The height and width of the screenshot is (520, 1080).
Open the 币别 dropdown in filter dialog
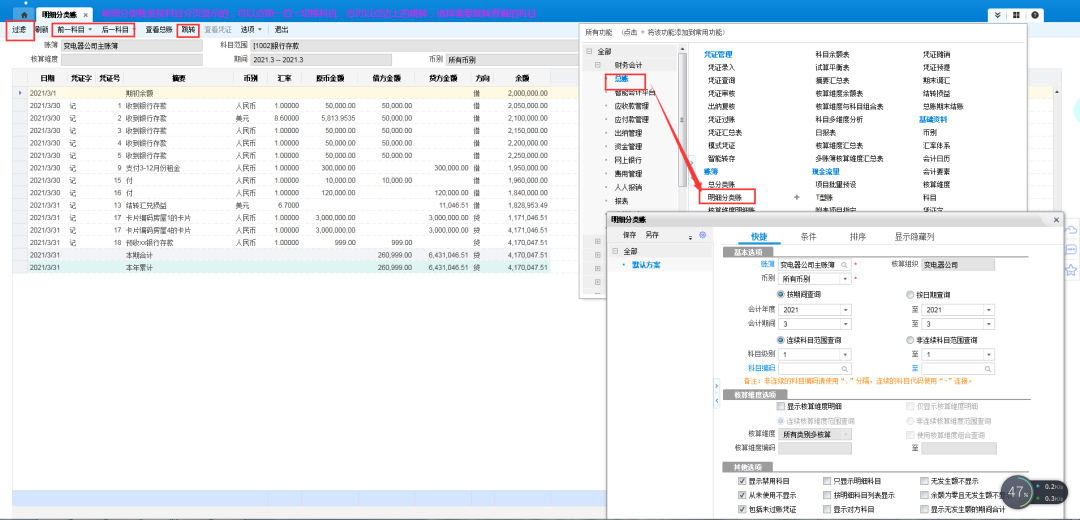point(845,278)
